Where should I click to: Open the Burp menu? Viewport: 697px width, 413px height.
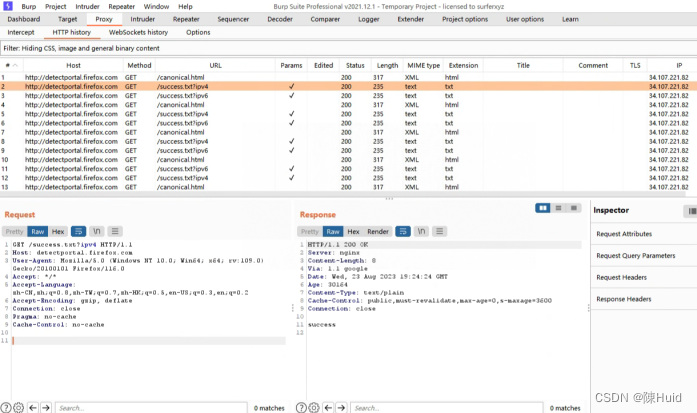[29, 6]
